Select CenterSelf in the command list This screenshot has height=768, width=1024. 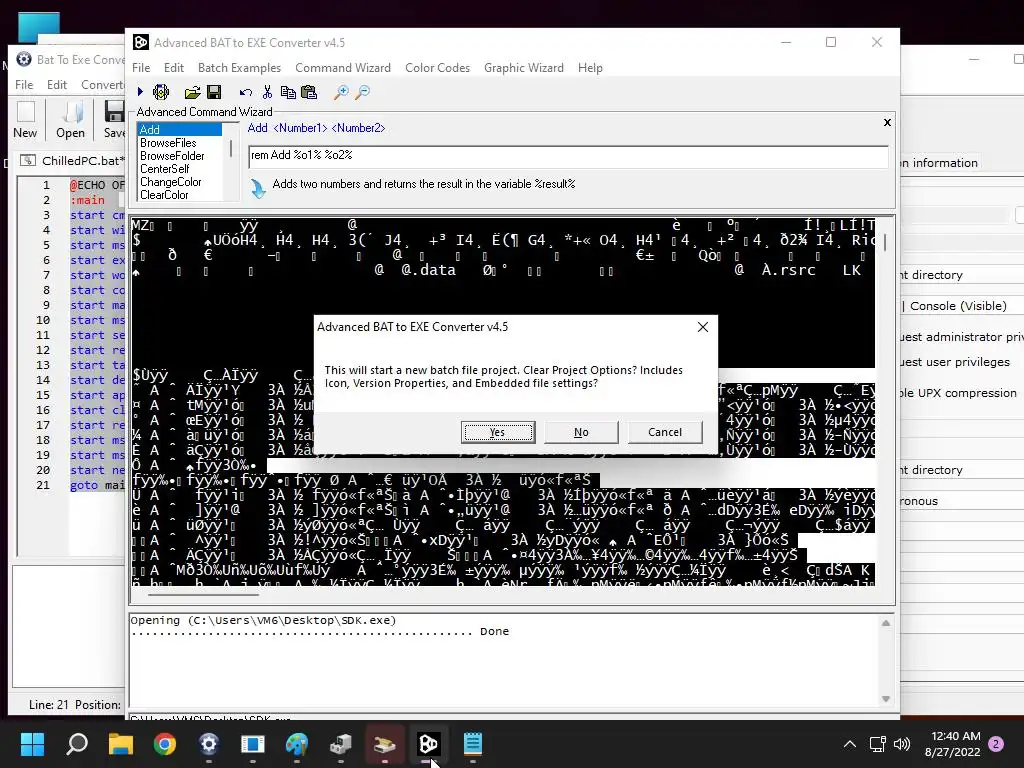tap(165, 168)
